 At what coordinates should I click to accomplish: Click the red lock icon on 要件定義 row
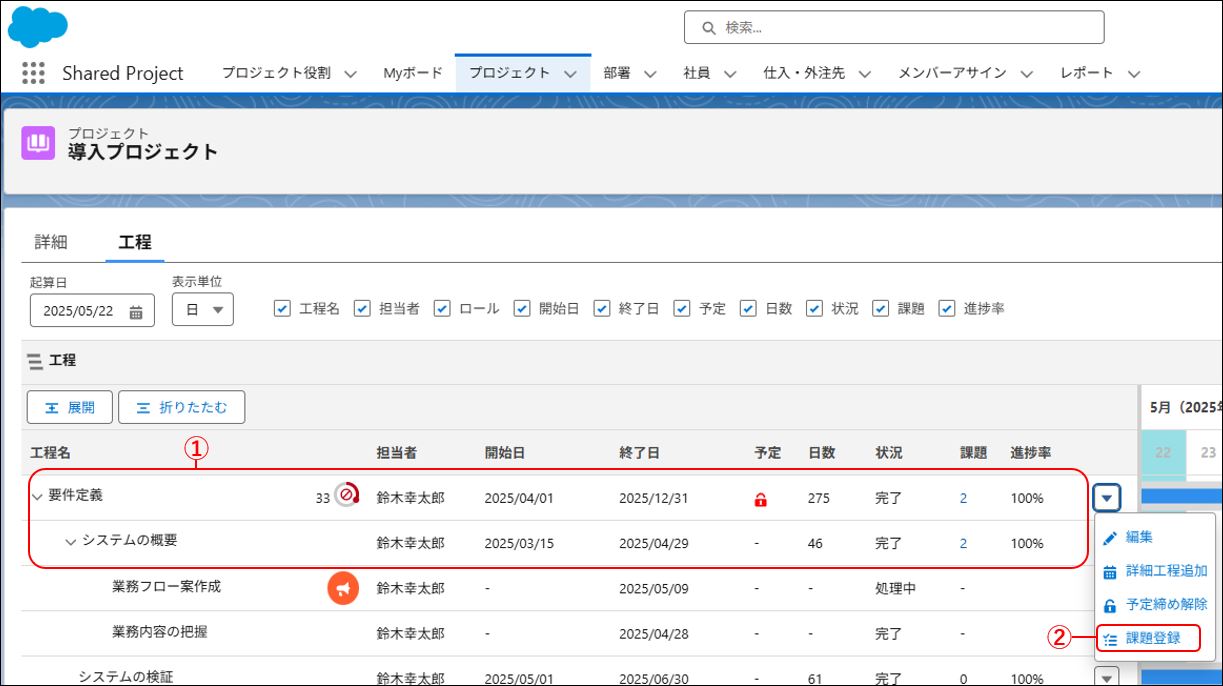pos(760,499)
